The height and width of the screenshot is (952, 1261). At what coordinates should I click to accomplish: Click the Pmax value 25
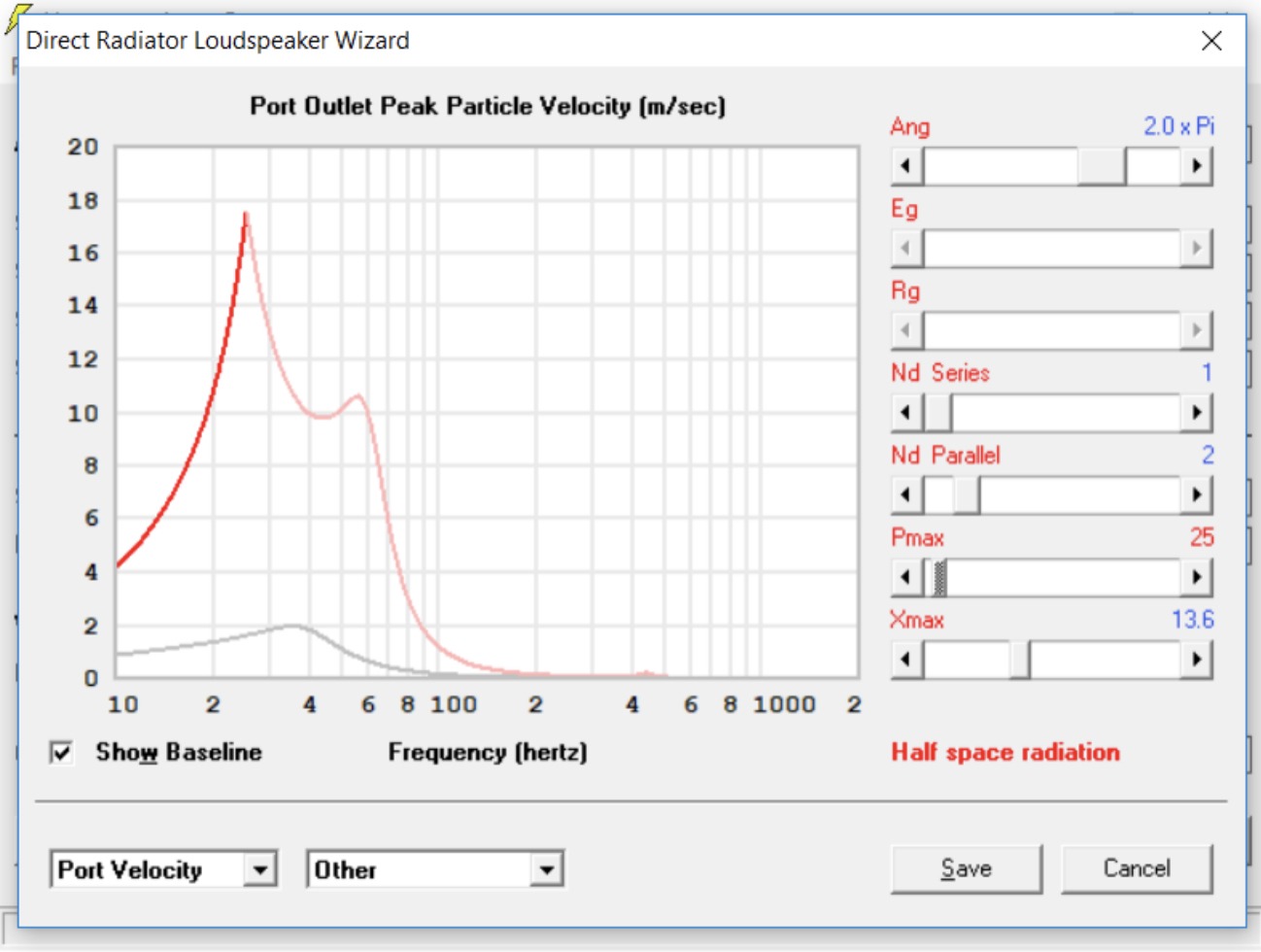point(1202,537)
